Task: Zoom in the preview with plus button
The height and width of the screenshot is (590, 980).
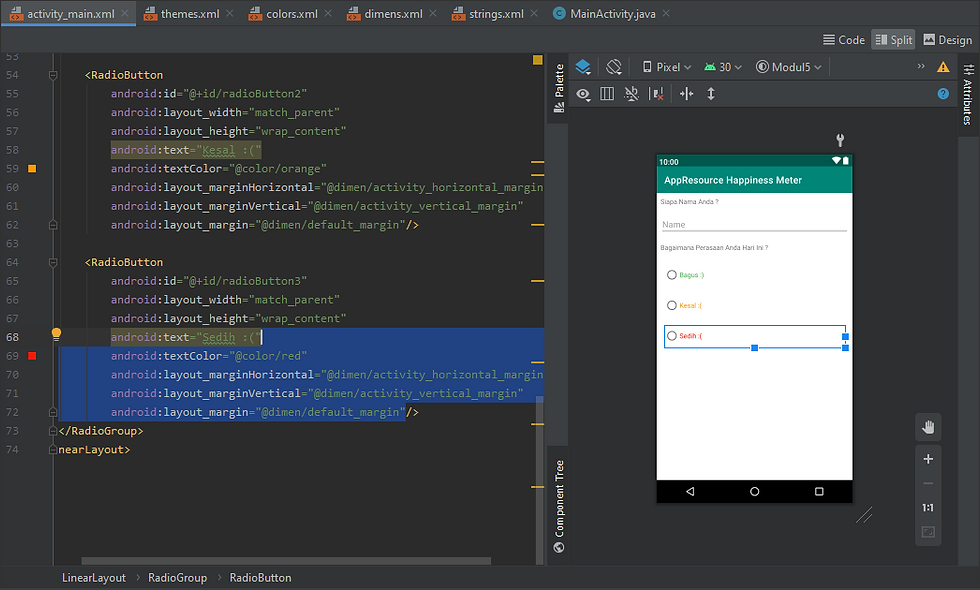Action: [x=928, y=459]
